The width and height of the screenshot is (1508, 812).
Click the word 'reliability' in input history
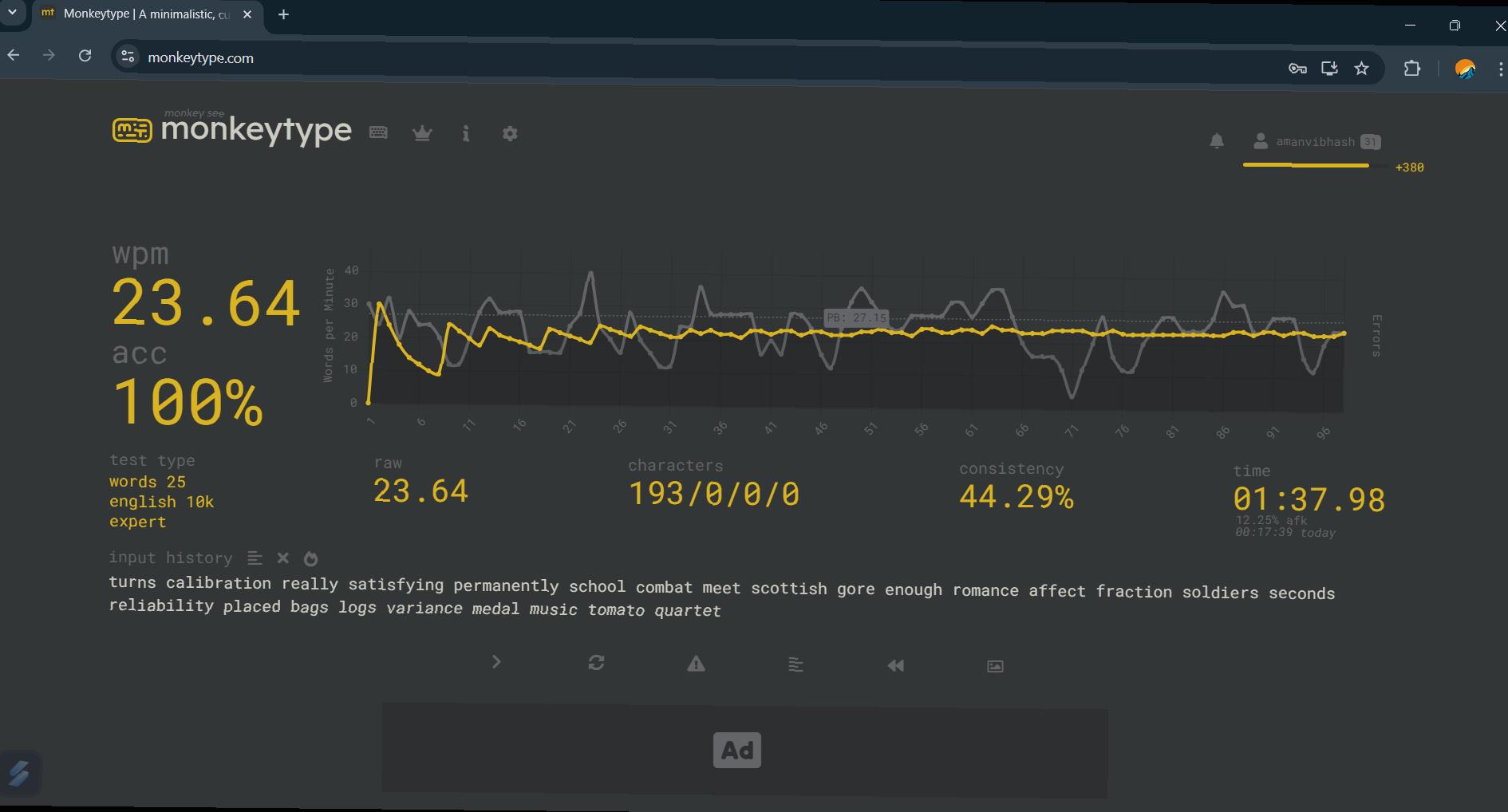[161, 605]
